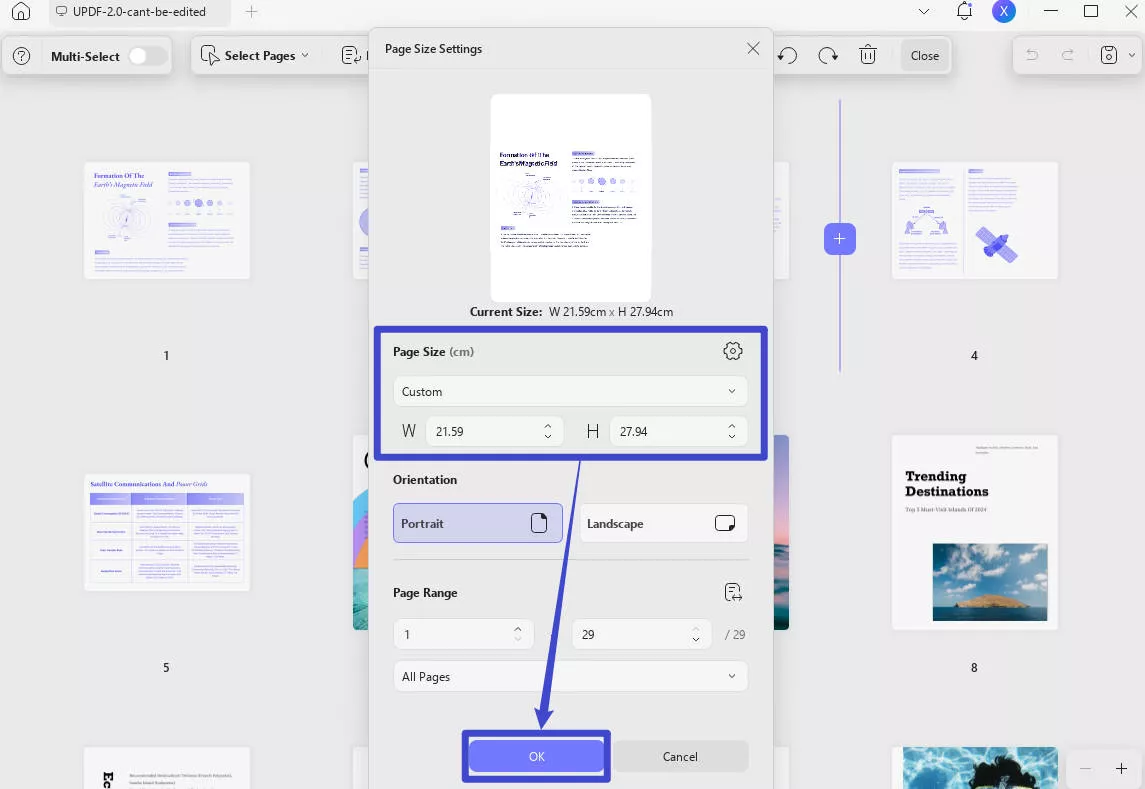1145x789 pixels.
Task: Expand the All Pages dropdown
Action: [x=569, y=677]
